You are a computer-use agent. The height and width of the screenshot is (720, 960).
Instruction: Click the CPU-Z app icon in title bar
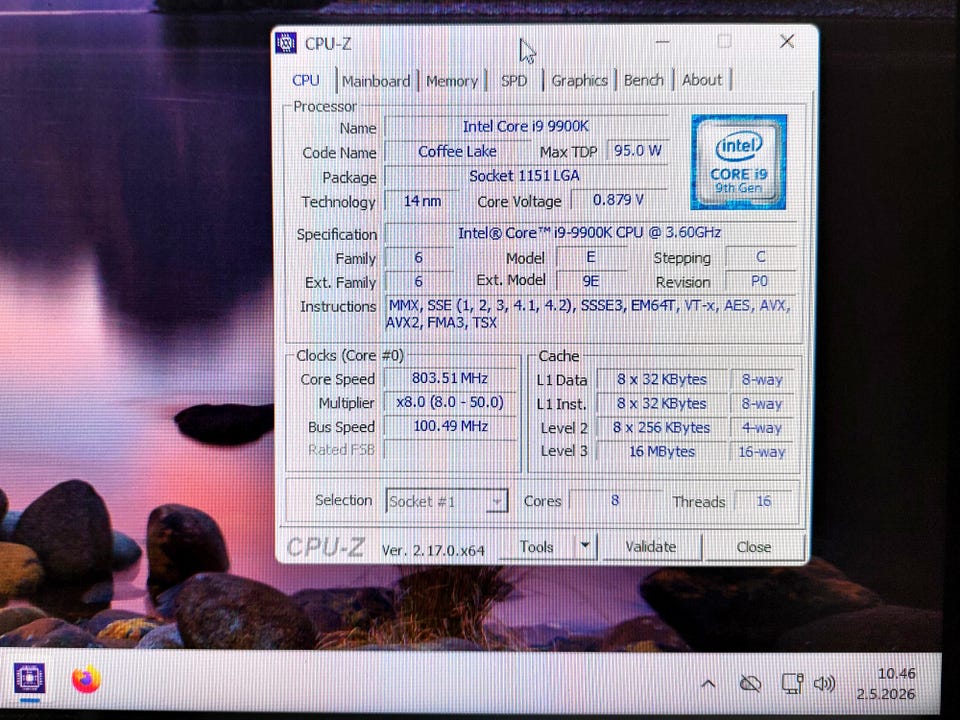(x=286, y=43)
